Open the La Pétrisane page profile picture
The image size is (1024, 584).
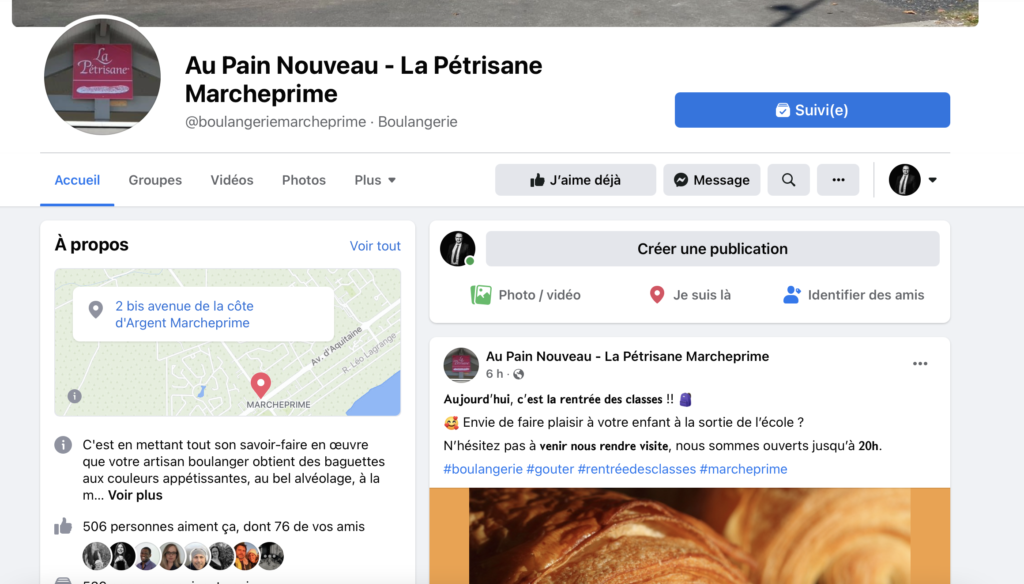point(102,76)
